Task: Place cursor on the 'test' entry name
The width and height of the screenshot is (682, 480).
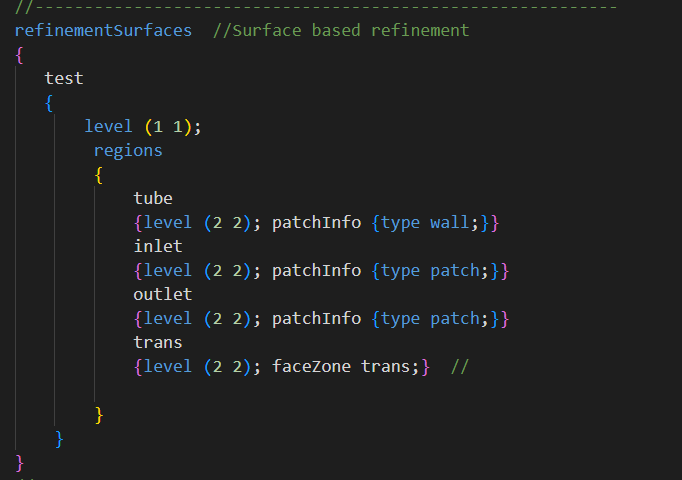Action: pyautogui.click(x=64, y=78)
